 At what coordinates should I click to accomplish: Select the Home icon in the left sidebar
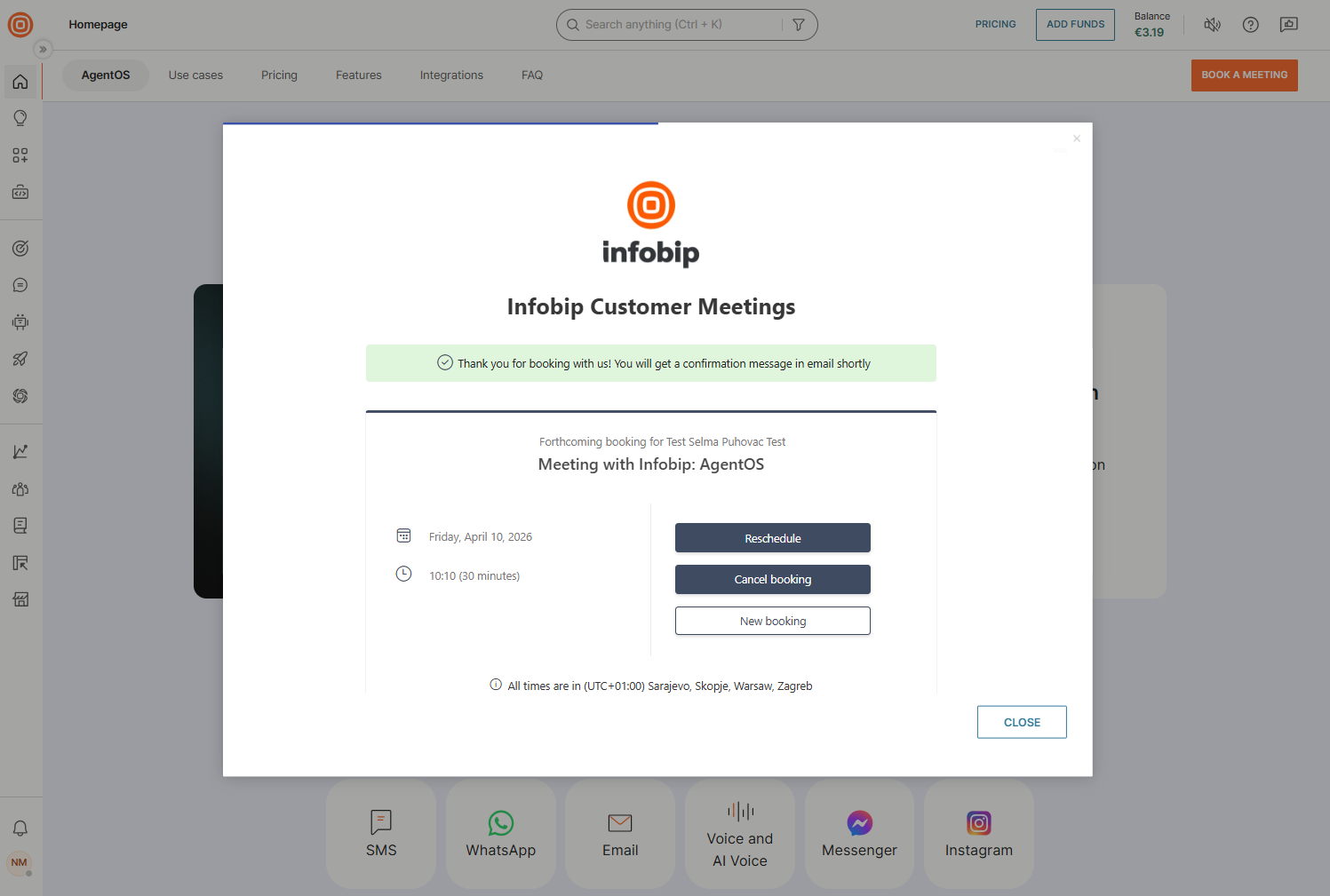click(x=20, y=81)
